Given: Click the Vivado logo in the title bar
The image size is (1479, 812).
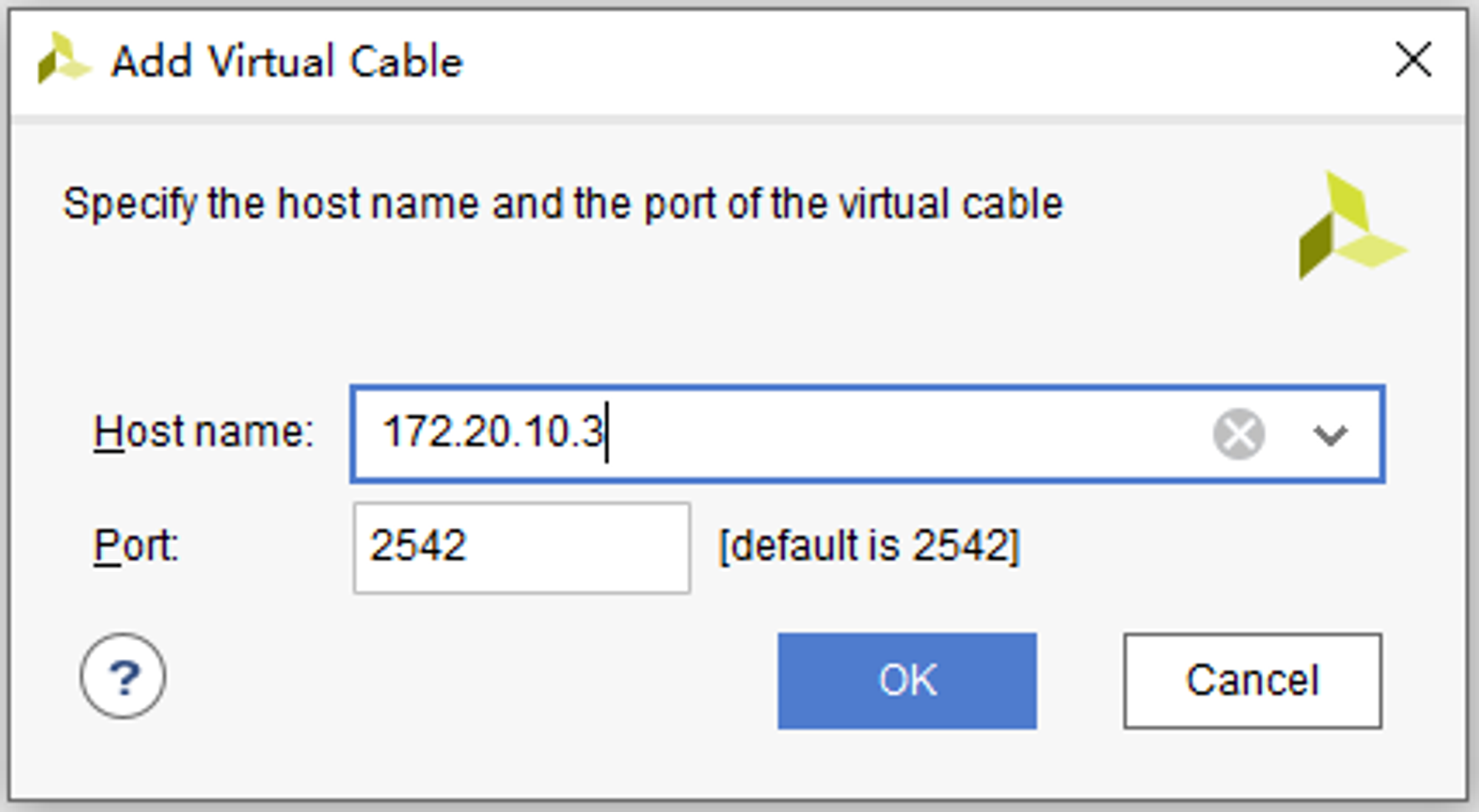Looking at the screenshot, I should pos(64,58).
